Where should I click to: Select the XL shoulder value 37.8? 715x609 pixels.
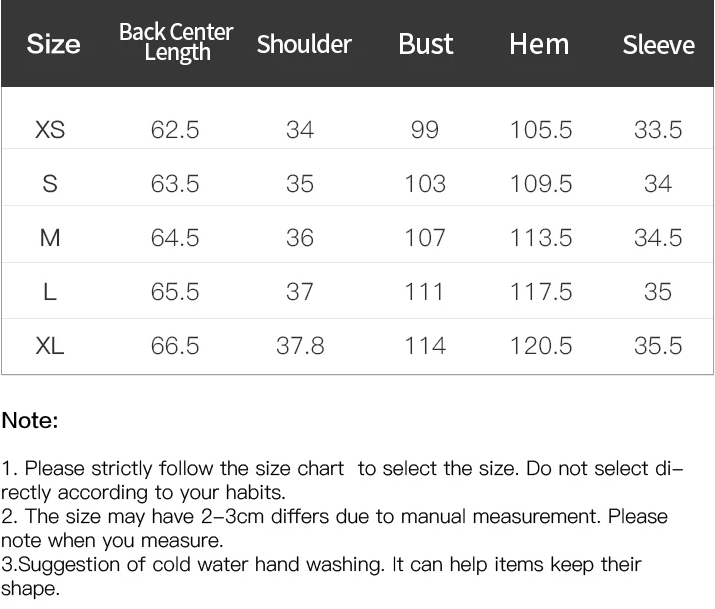pos(300,346)
